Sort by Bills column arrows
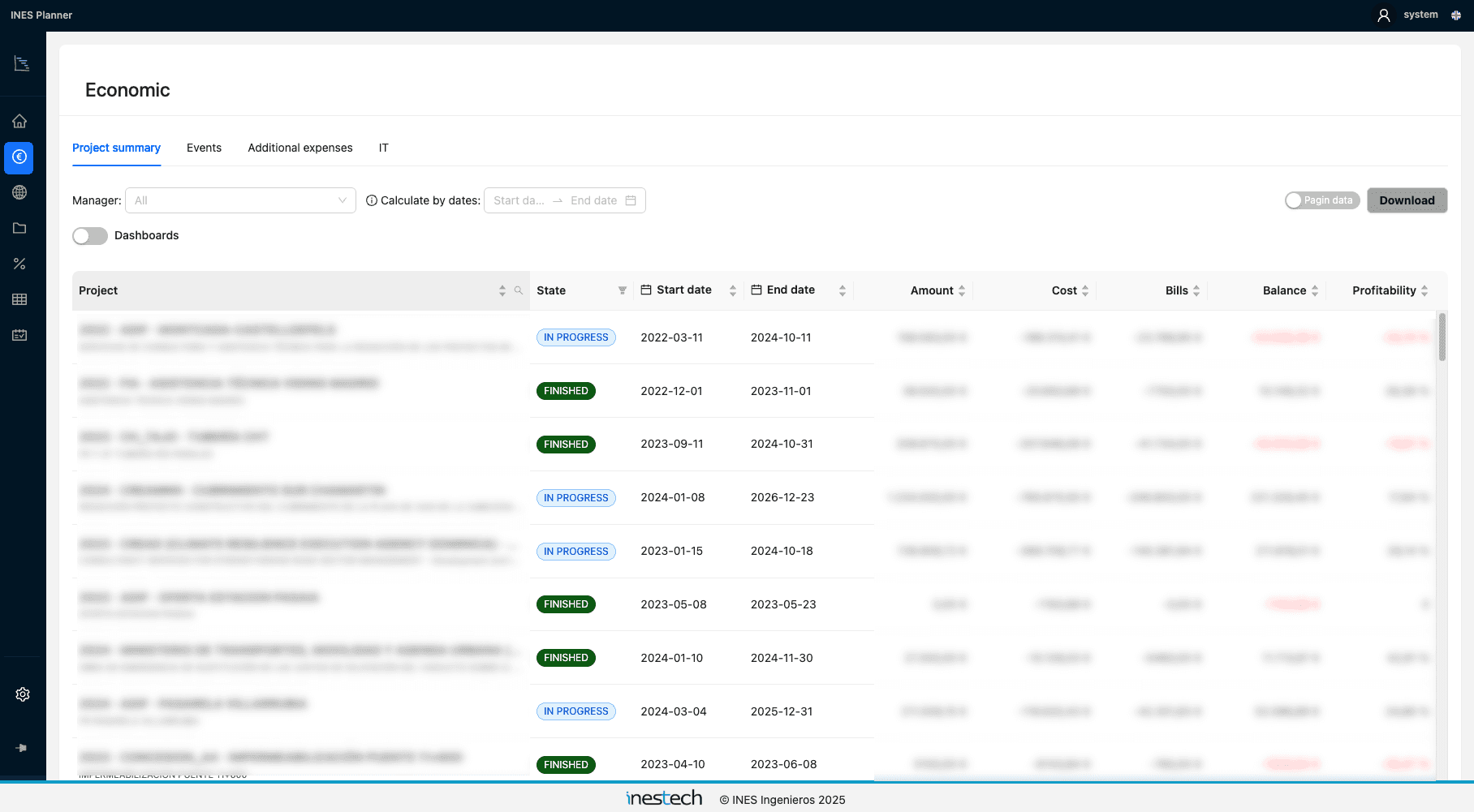The height and width of the screenshot is (812, 1474). tap(1196, 290)
